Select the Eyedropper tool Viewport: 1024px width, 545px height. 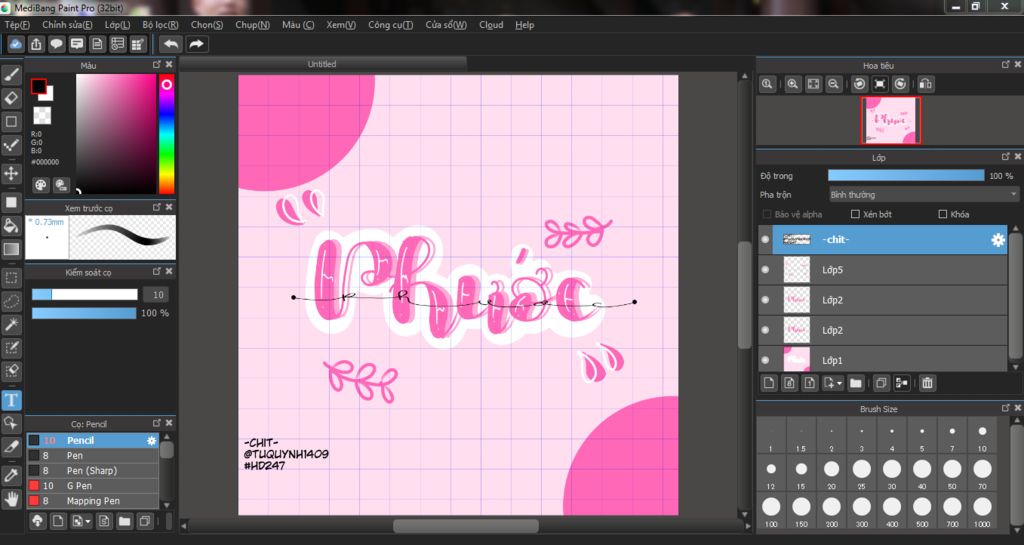[x=11, y=475]
